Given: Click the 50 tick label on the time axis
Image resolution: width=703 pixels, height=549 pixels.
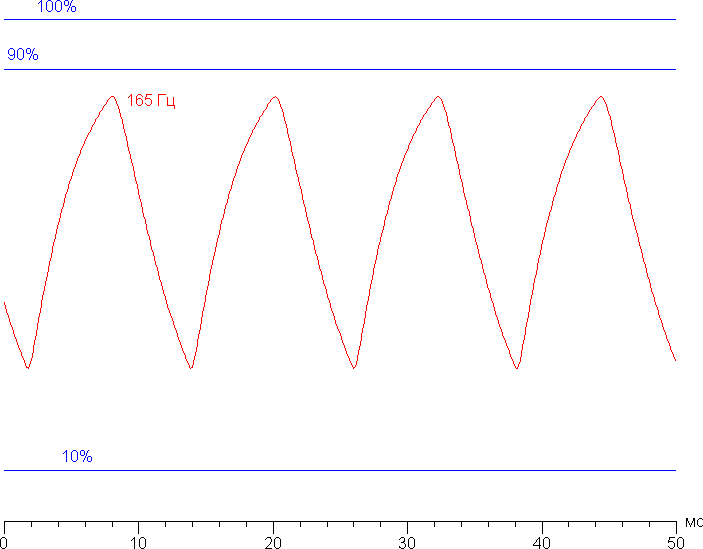Looking at the screenshot, I should tap(676, 541).
